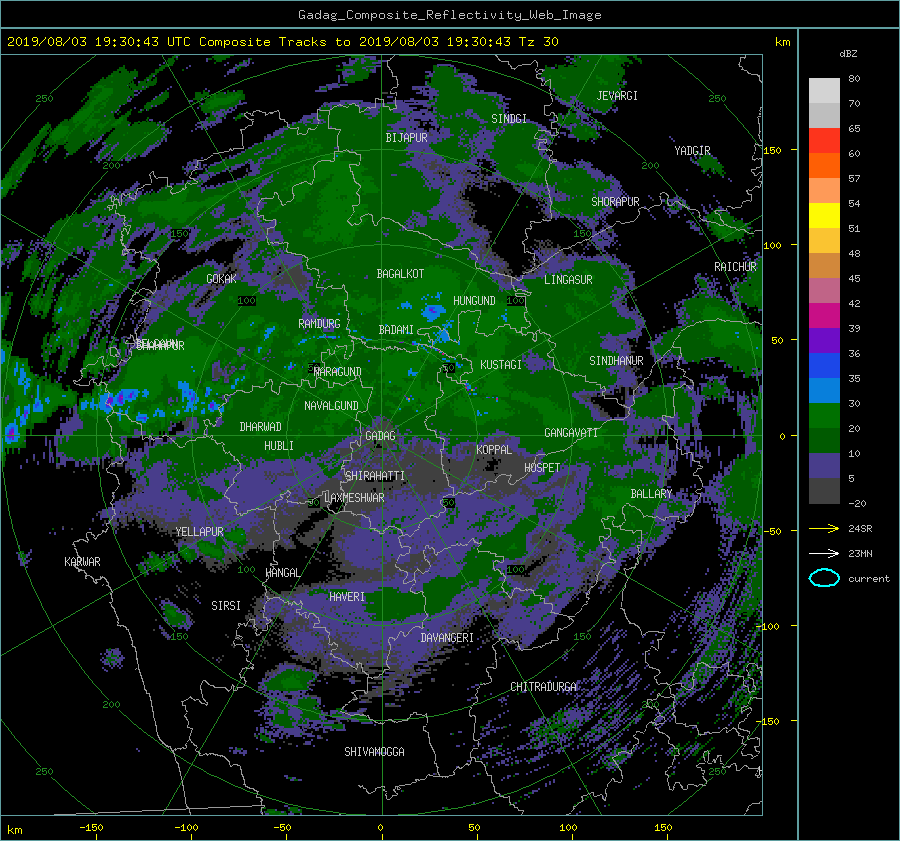900x841 pixels.
Task: Select the Gadag_Composite_Reflectivity_Web_Image title
Action: [449, 15]
